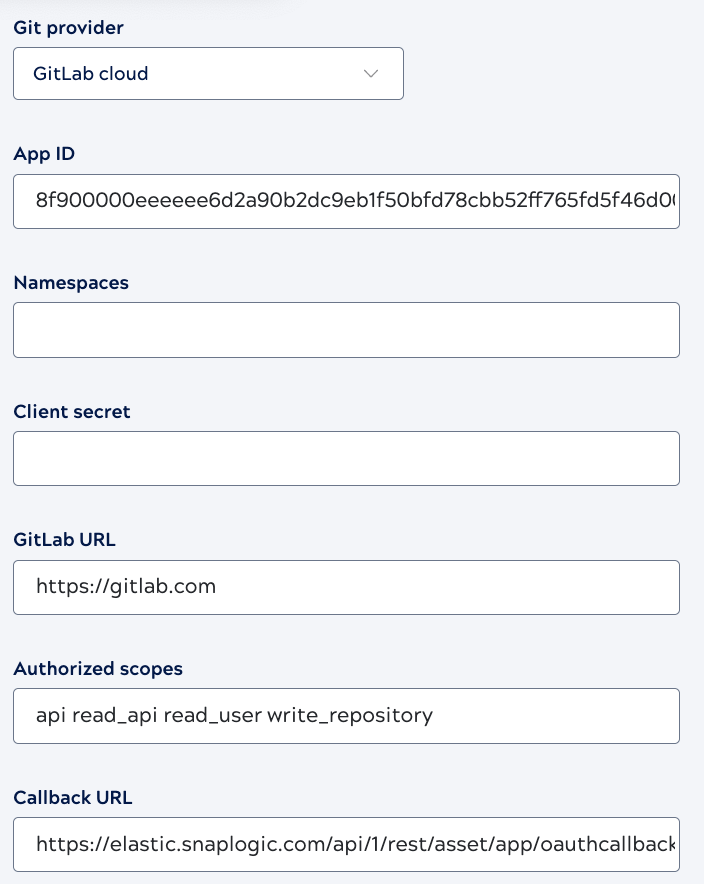Select the Authorized scopes label
The width and height of the screenshot is (704, 884).
coord(97,669)
